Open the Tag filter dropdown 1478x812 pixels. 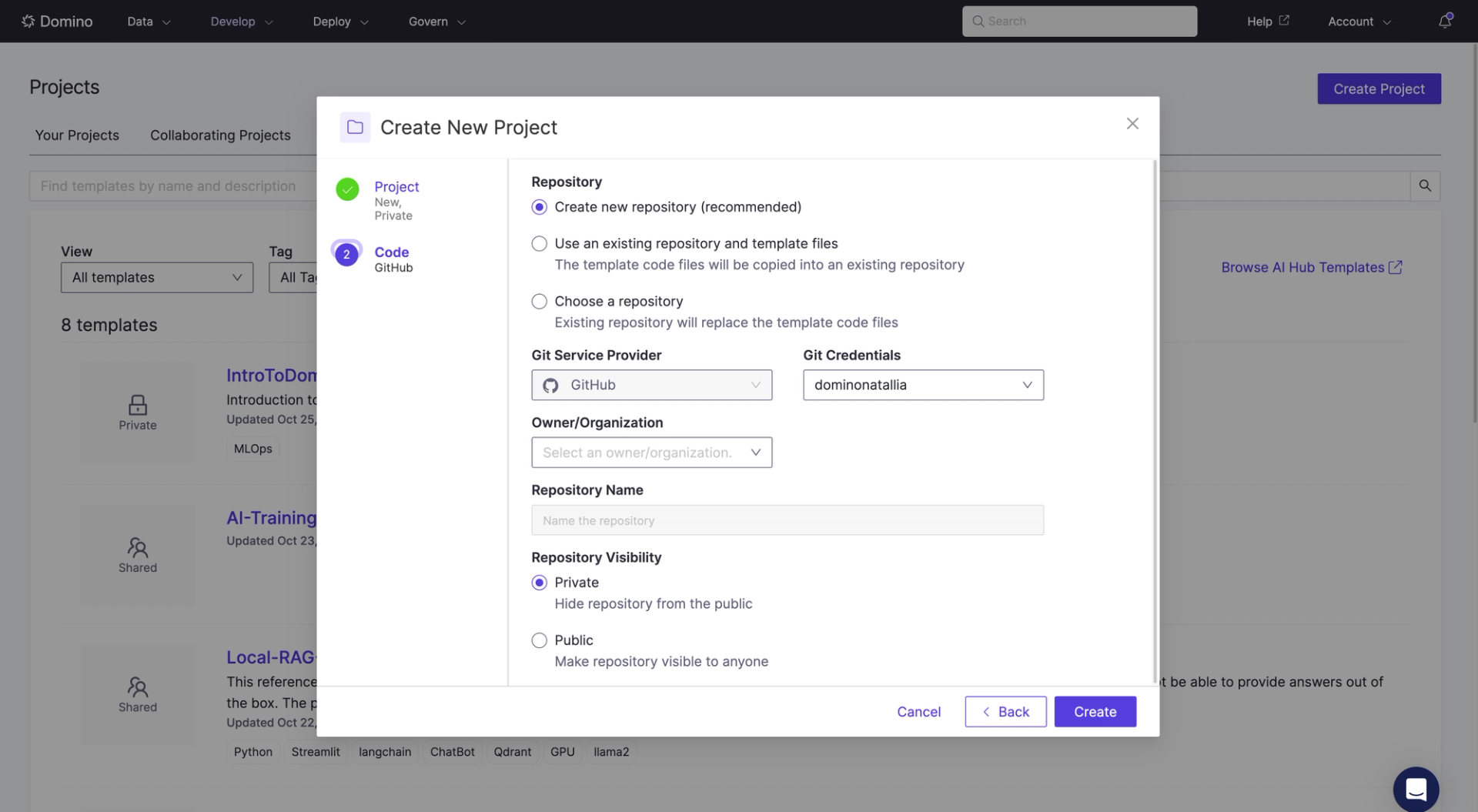point(293,277)
